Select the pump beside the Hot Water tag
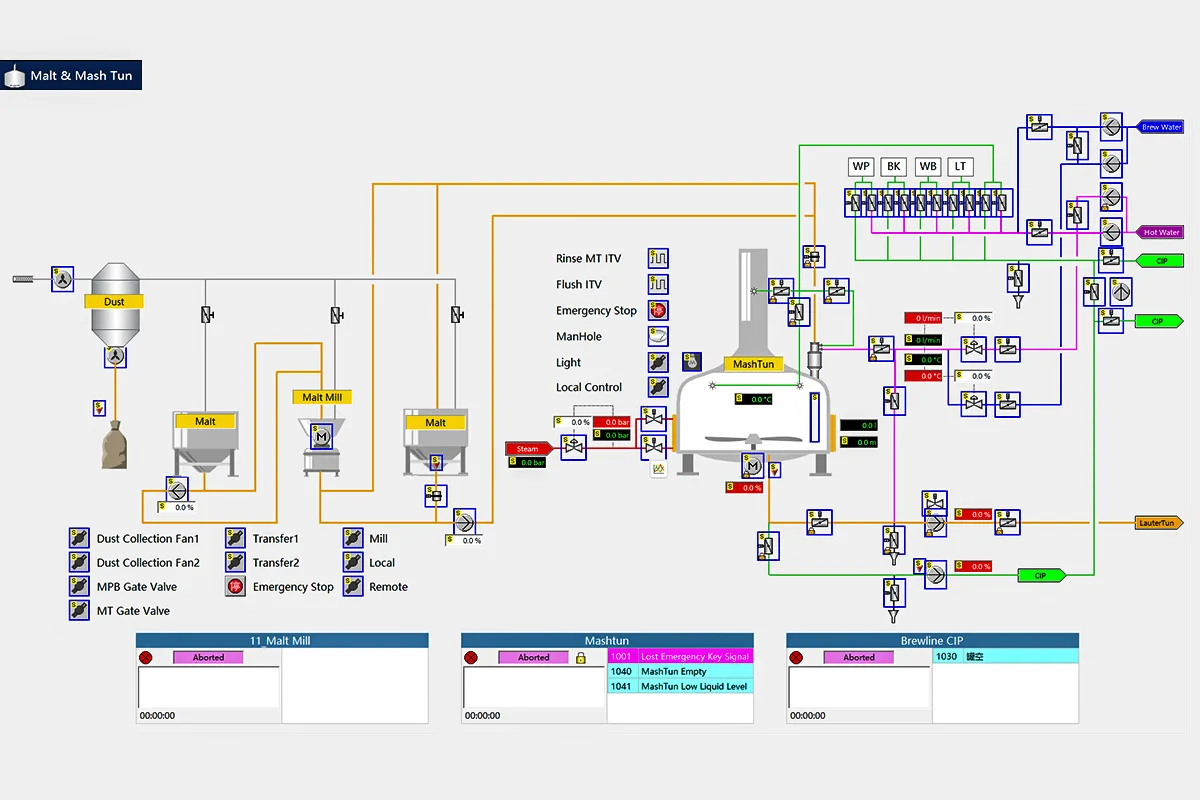Image resolution: width=1200 pixels, height=800 pixels. click(1111, 230)
